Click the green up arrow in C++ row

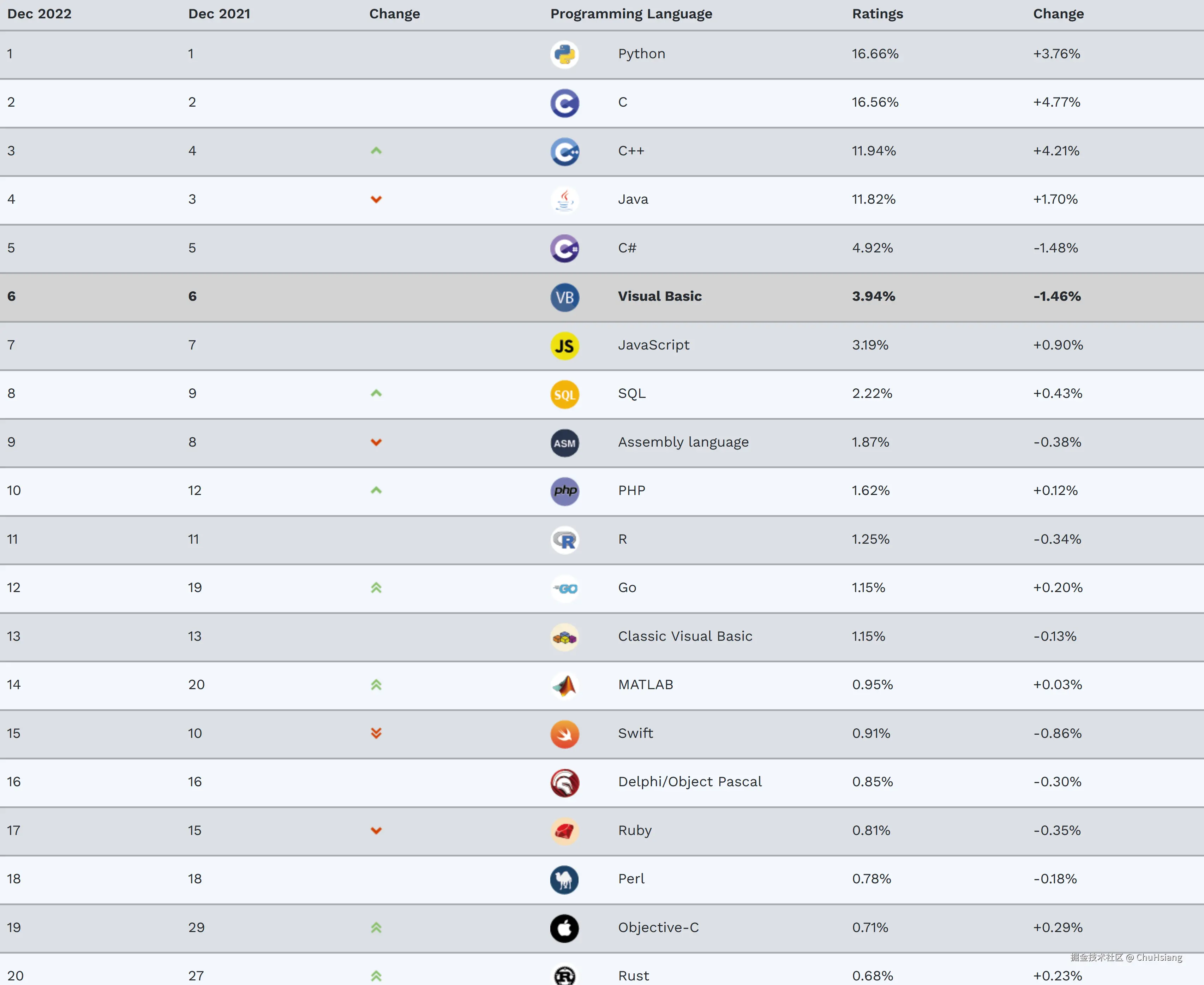[376, 151]
